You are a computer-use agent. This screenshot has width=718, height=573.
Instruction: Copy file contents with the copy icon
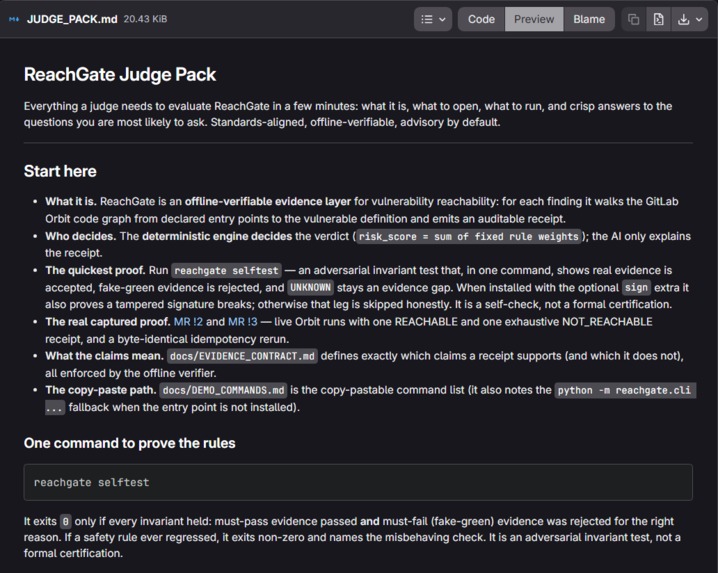point(634,19)
